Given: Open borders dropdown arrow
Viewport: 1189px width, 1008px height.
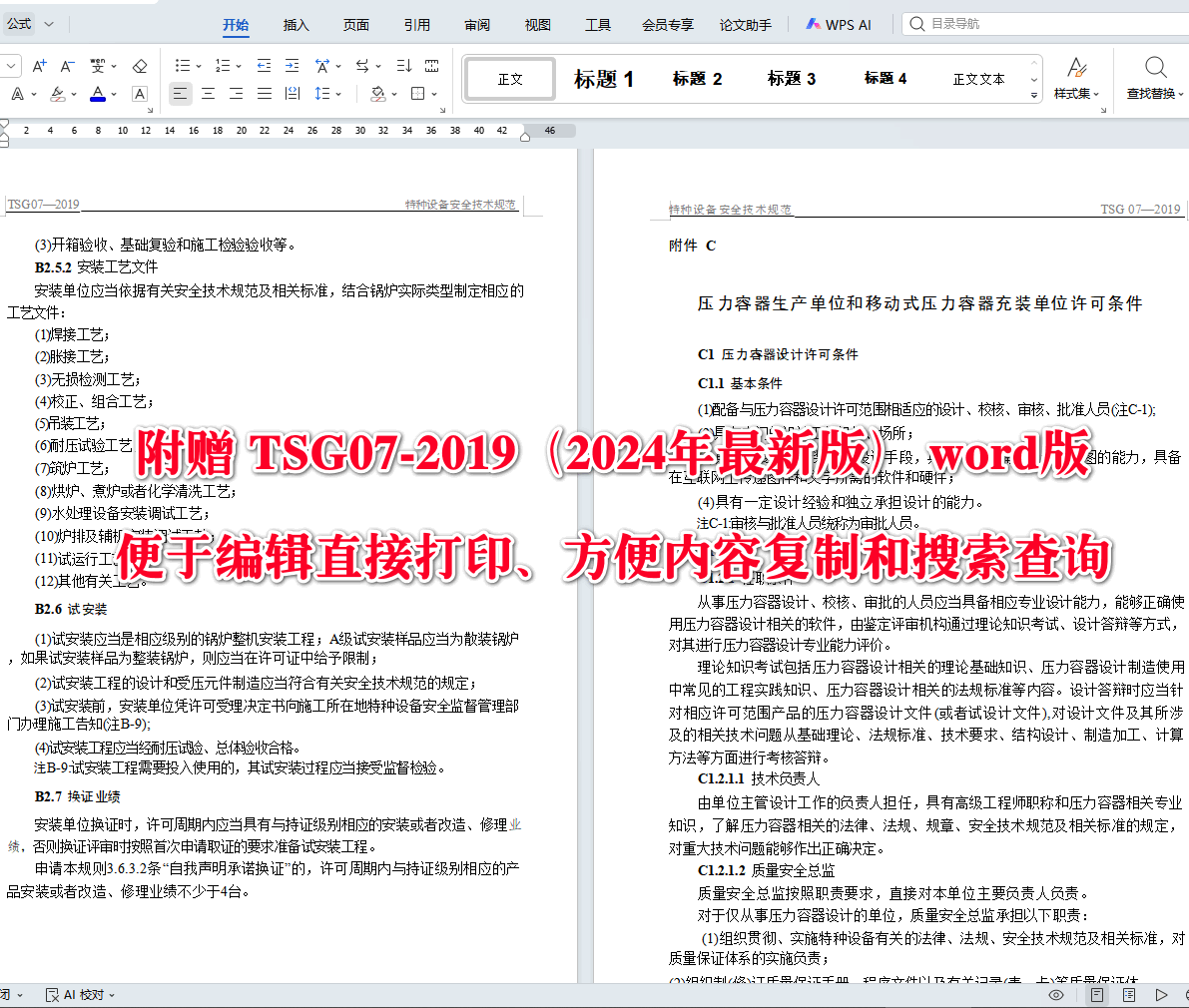Looking at the screenshot, I should click(434, 95).
